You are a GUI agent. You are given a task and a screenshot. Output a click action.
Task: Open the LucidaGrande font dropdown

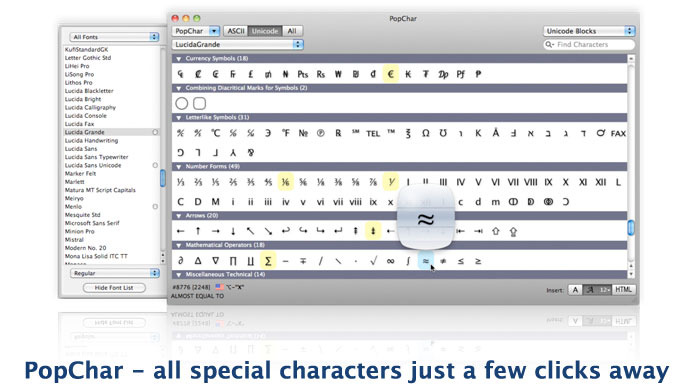pyautogui.click(x=238, y=44)
